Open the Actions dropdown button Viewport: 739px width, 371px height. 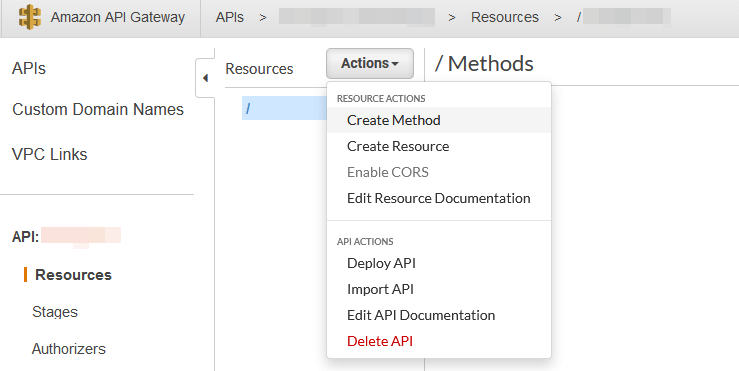pyautogui.click(x=370, y=63)
